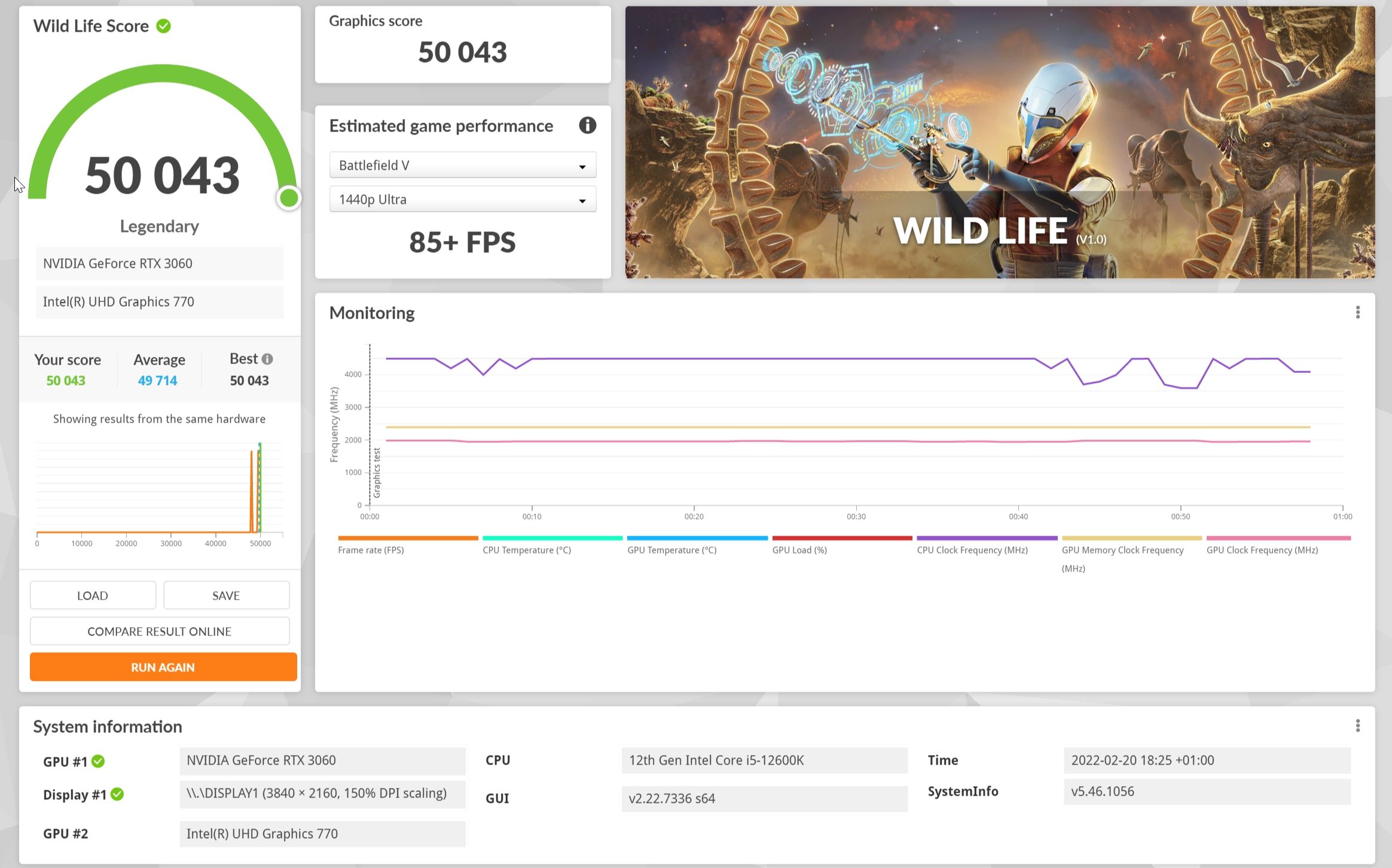This screenshot has height=868, width=1392.
Task: Click the Legendary rating label
Action: coord(160,227)
